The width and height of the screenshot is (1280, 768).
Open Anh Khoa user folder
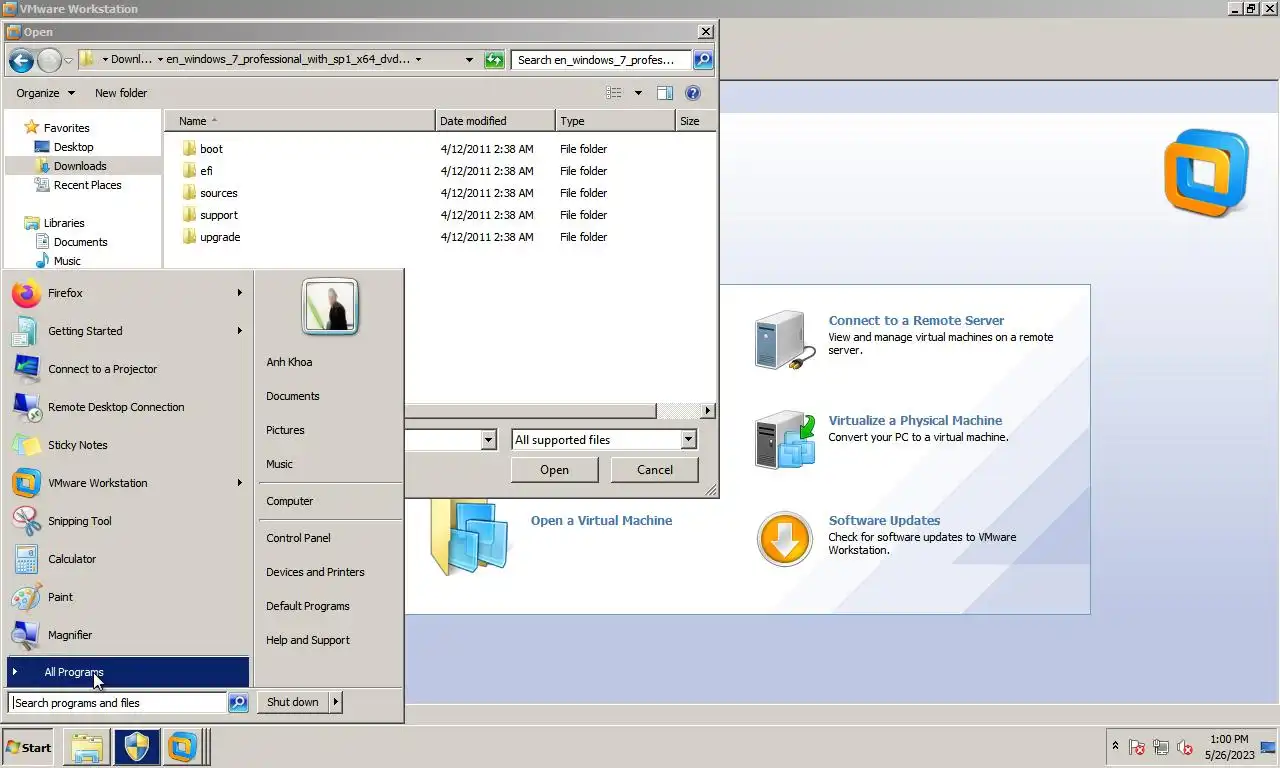(x=289, y=362)
